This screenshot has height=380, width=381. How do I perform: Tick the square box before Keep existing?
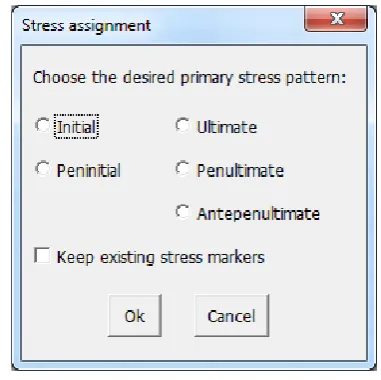[42, 256]
